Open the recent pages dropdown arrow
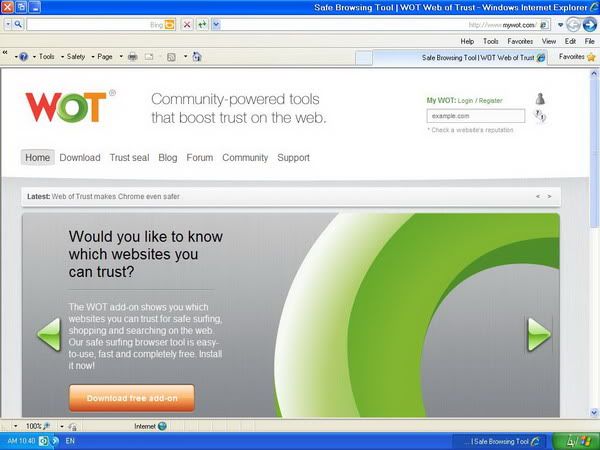Viewport: 600px width, 450px height. [x=560, y=25]
